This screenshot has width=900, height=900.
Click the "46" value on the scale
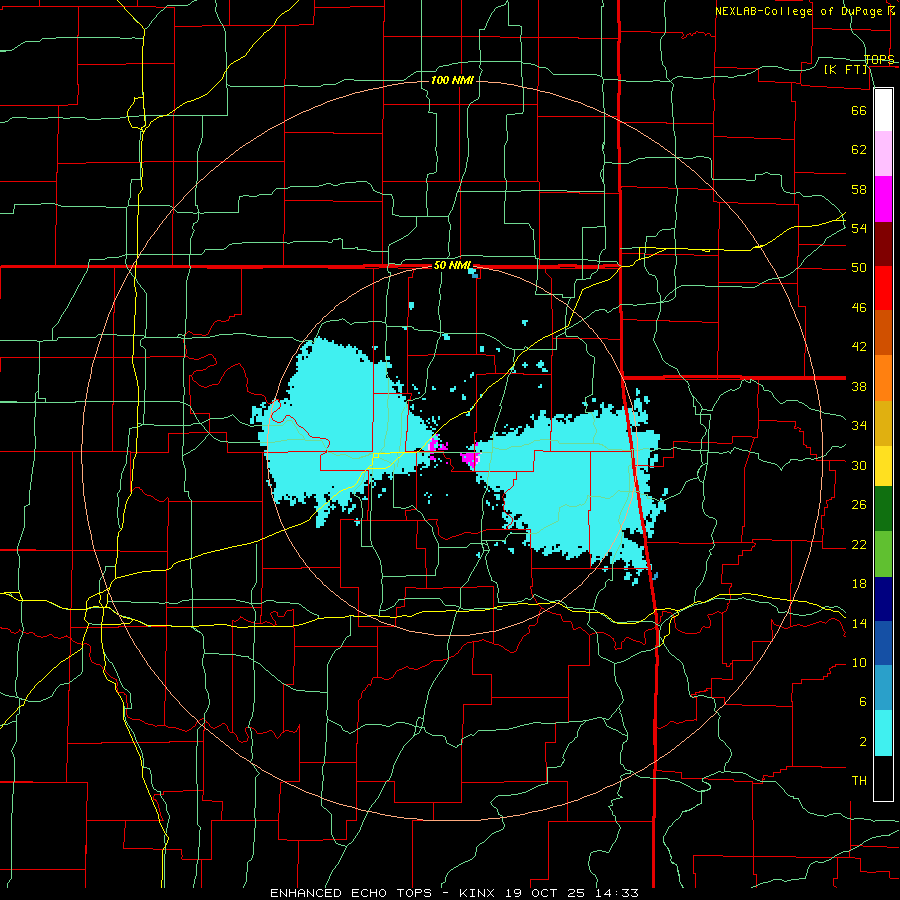pos(859,308)
